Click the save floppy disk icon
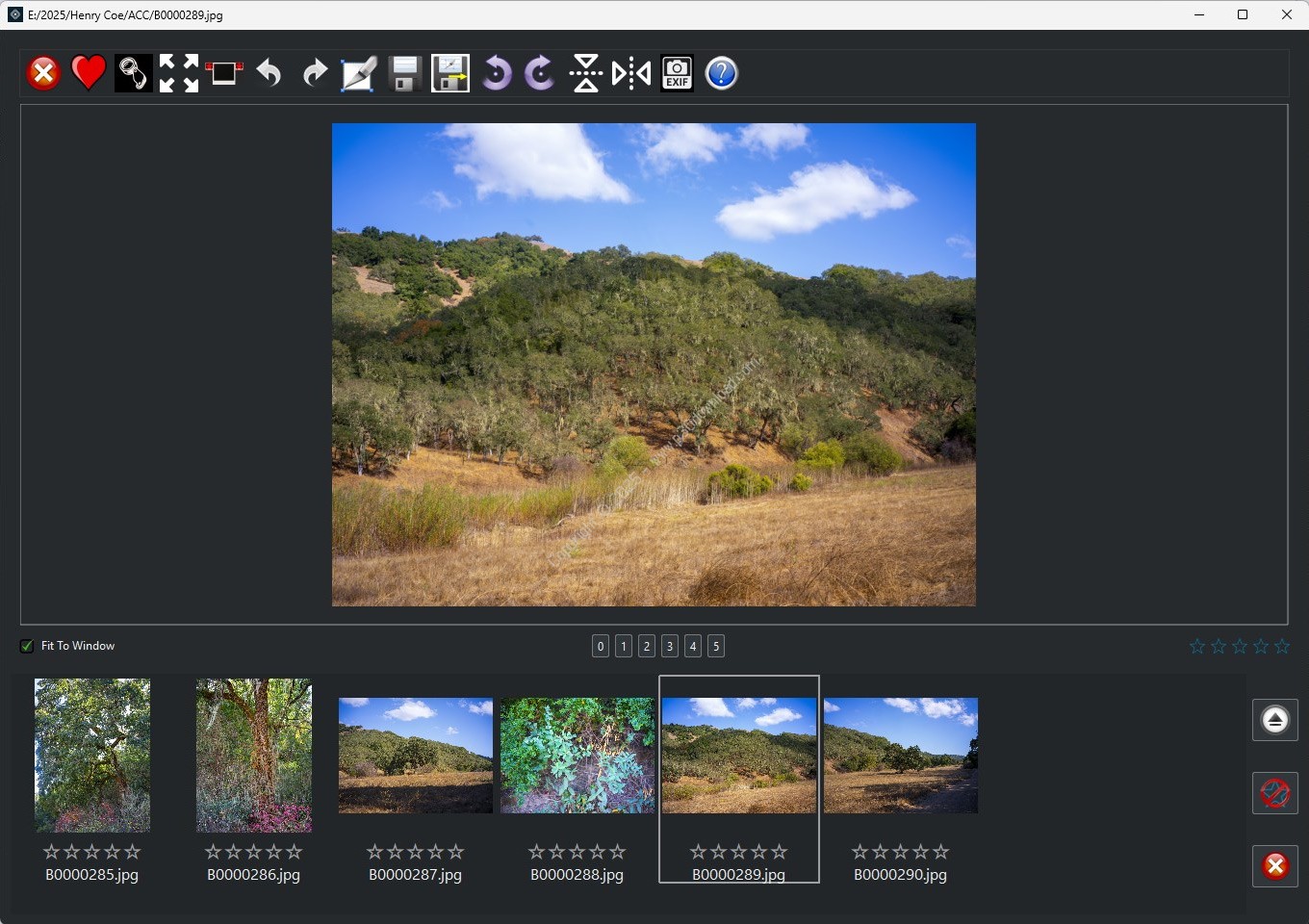1309x924 pixels. pos(404,73)
